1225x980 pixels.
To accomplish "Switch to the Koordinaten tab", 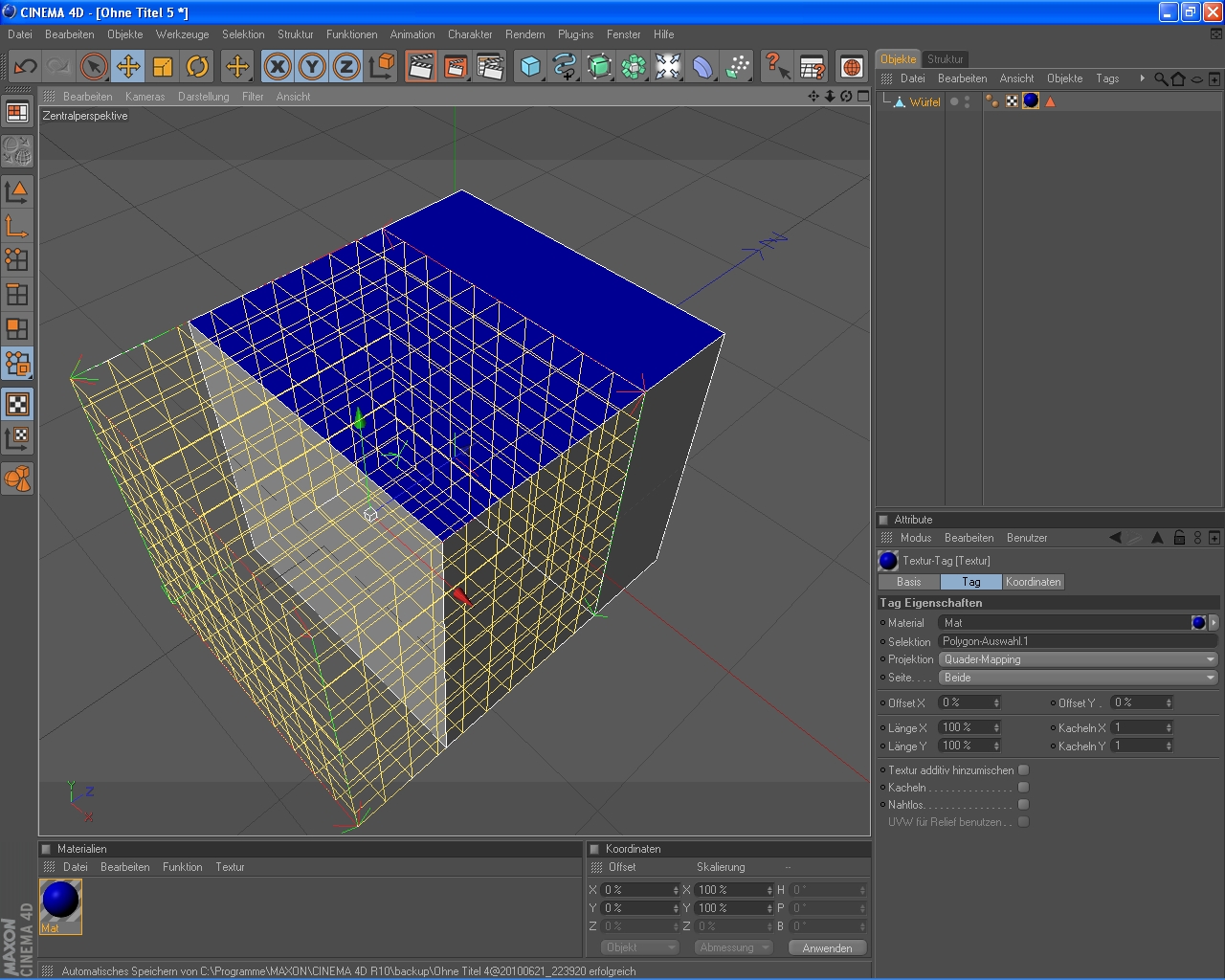I will click(1033, 582).
